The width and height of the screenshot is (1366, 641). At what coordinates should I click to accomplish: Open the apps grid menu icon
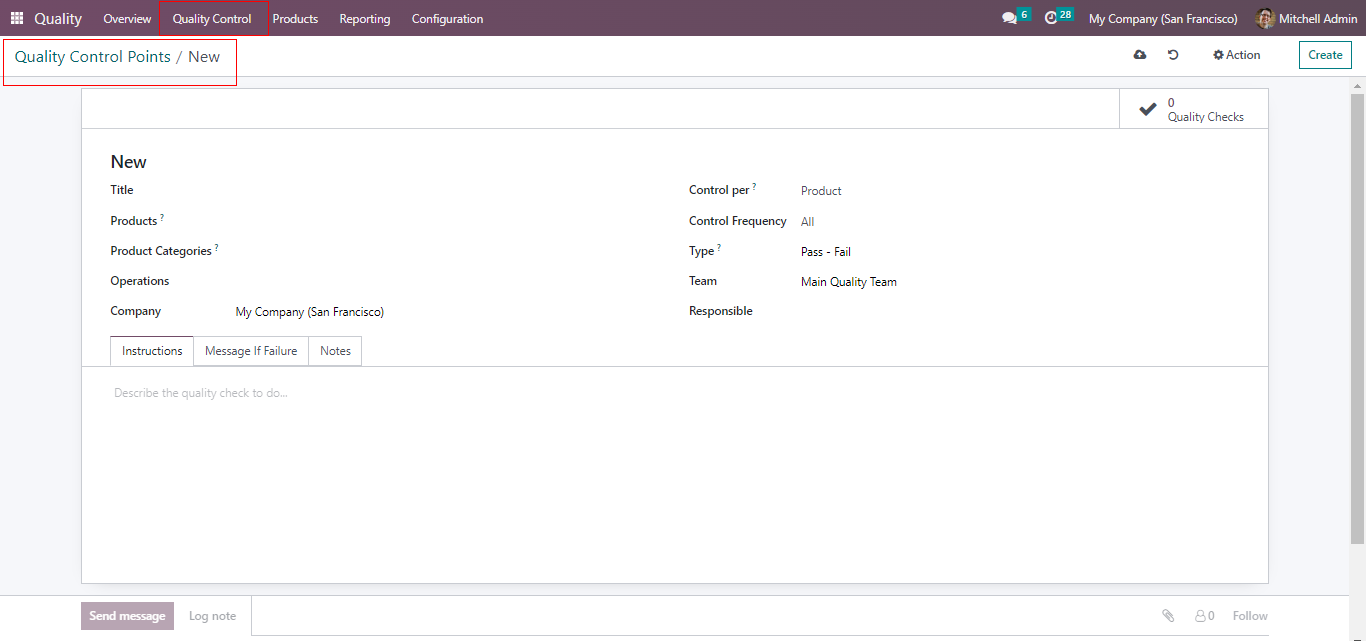[17, 19]
